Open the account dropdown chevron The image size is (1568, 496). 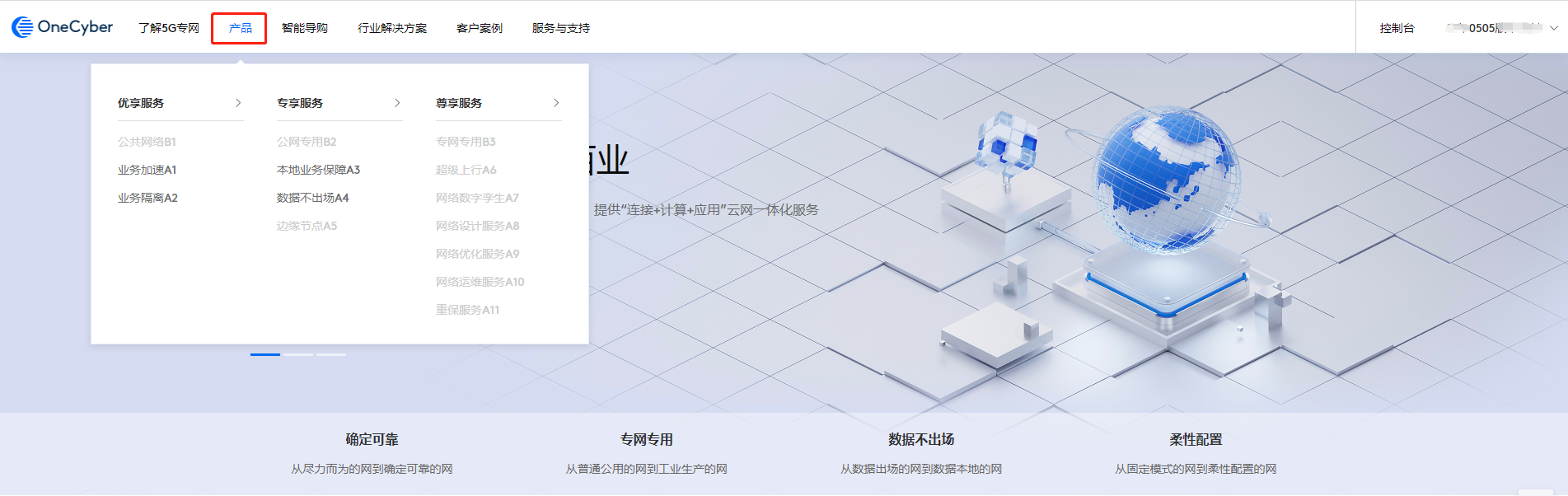(1554, 28)
